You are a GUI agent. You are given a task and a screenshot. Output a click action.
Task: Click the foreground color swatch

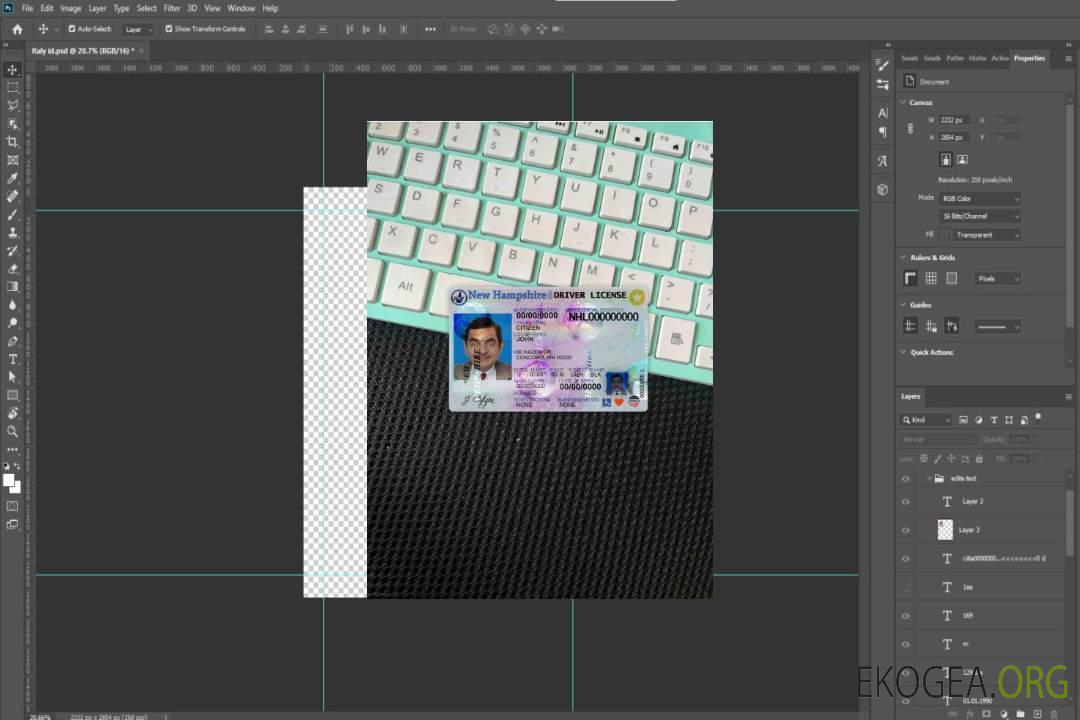pyautogui.click(x=9, y=480)
